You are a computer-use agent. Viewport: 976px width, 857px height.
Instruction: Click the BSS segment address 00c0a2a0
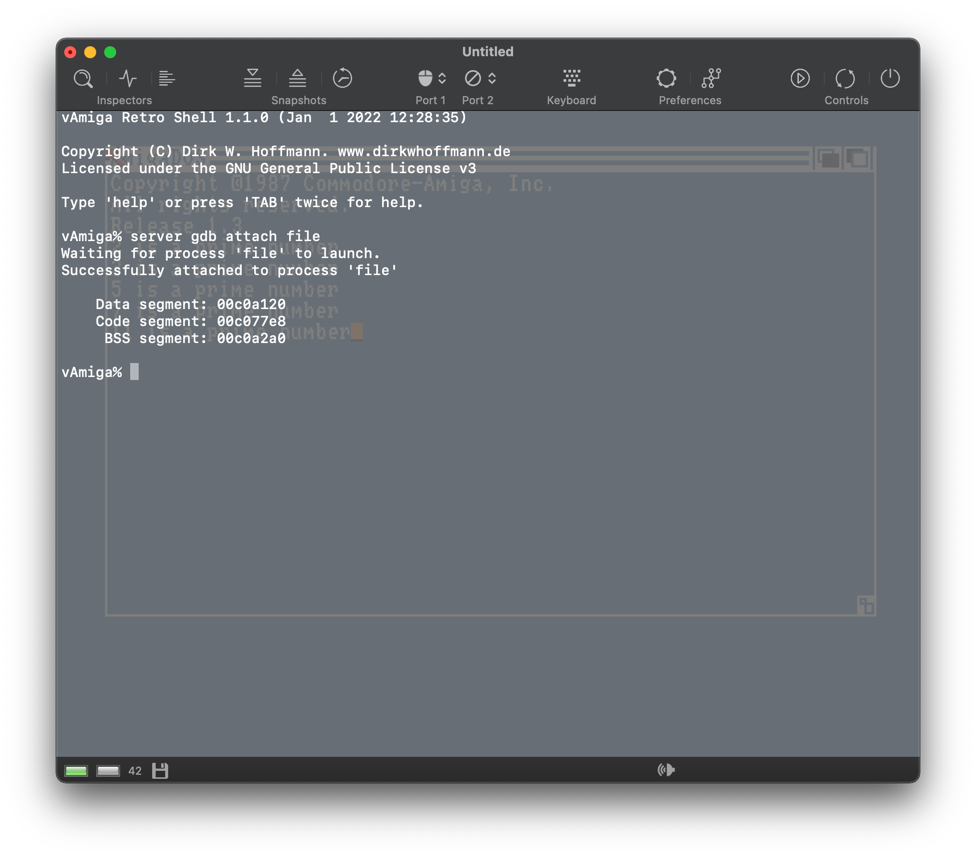251,338
